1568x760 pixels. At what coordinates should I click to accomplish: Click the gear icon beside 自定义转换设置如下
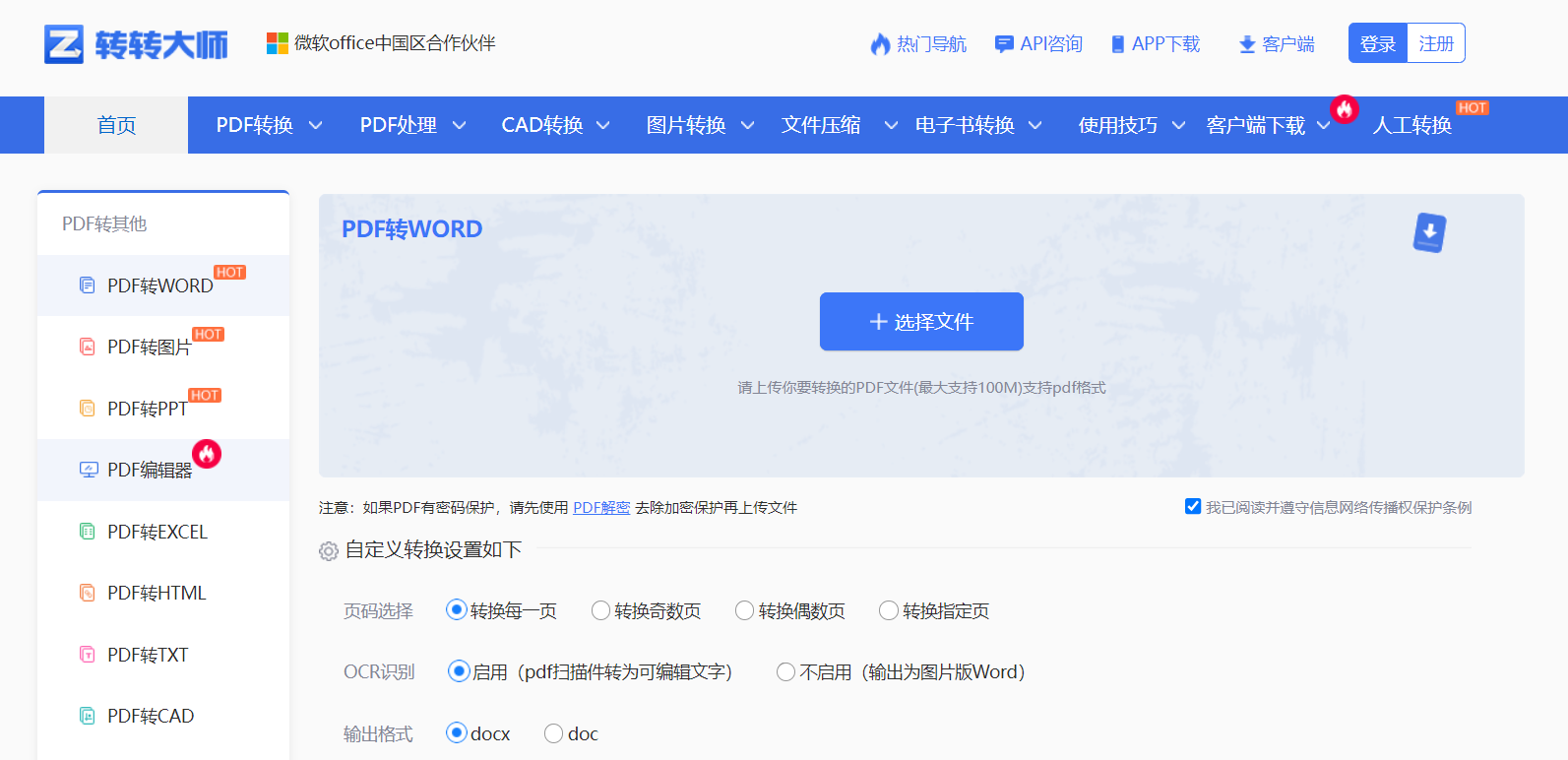click(329, 551)
